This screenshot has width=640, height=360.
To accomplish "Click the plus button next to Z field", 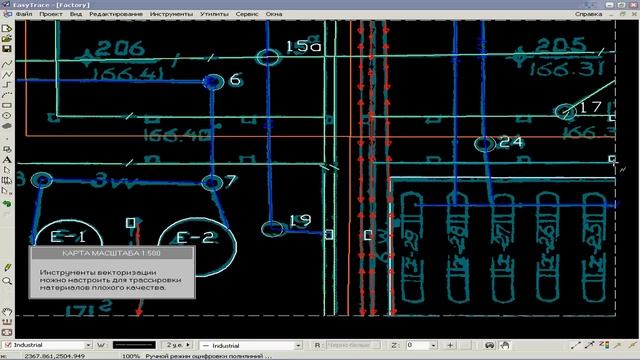I will point(450,345).
